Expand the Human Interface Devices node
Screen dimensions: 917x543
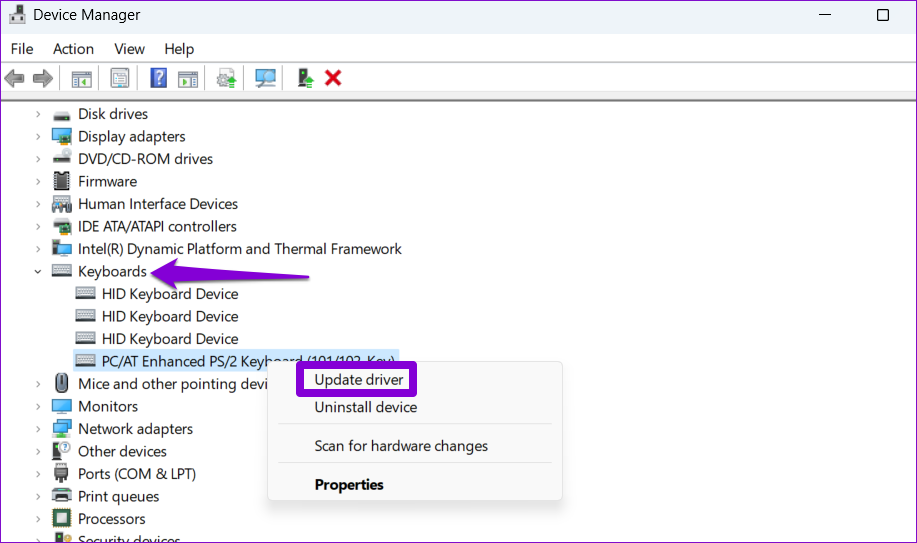[38, 204]
